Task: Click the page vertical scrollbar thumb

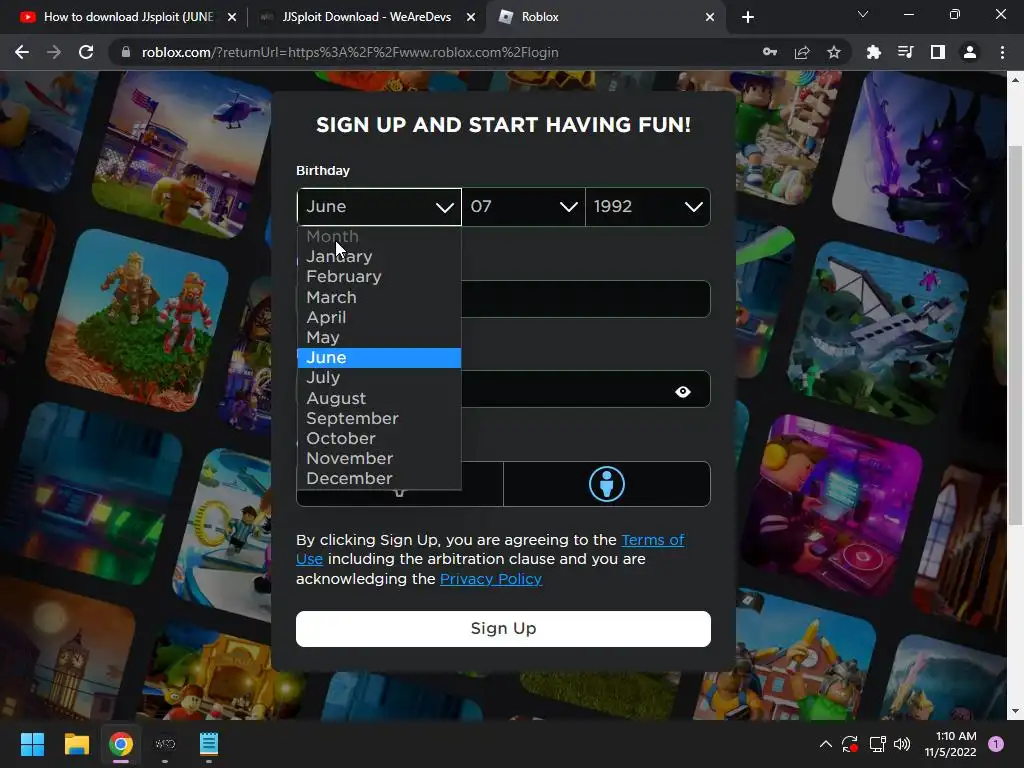Action: 1015,335
